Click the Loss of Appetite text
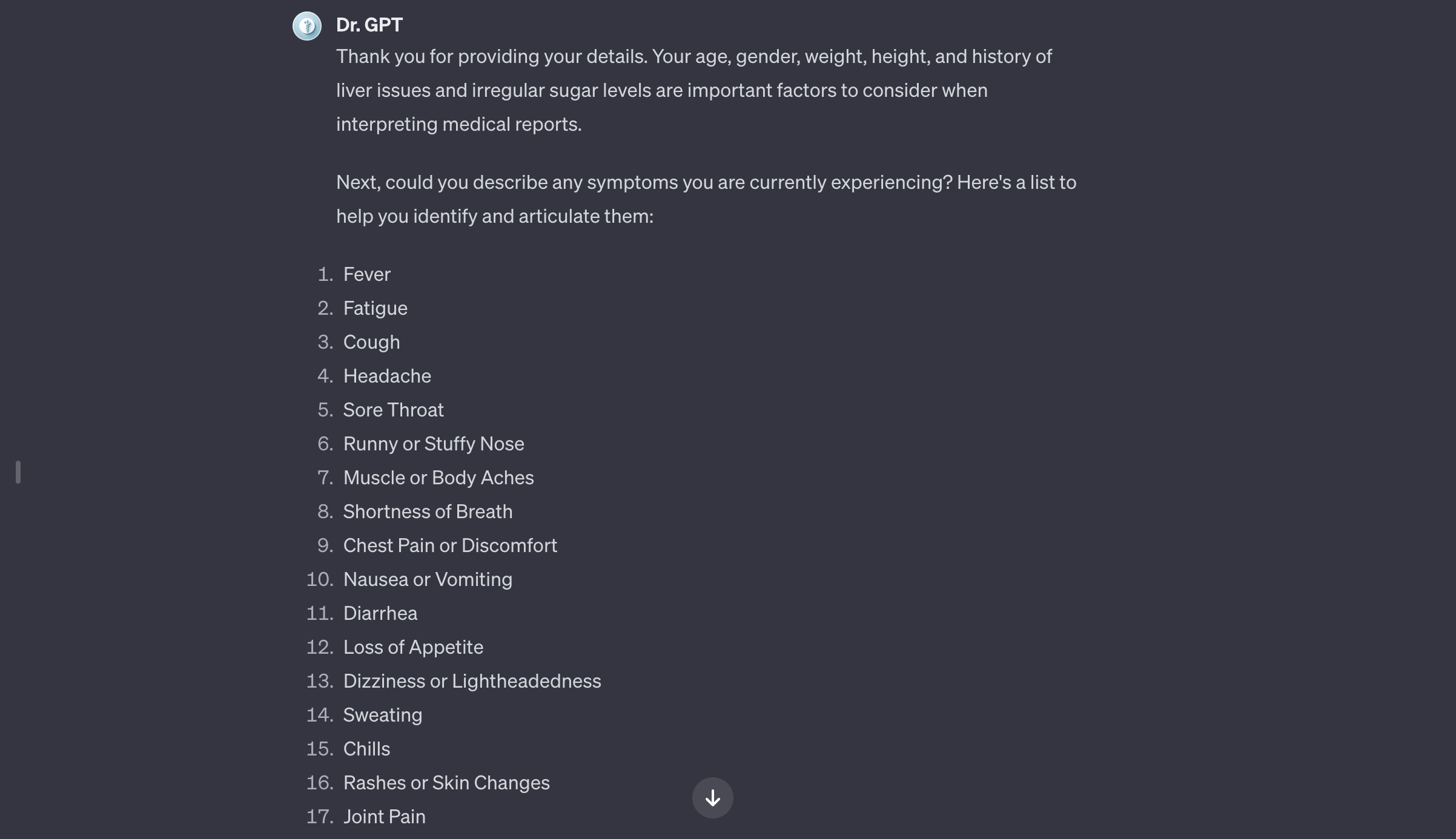Image resolution: width=1456 pixels, height=839 pixels. (413, 647)
